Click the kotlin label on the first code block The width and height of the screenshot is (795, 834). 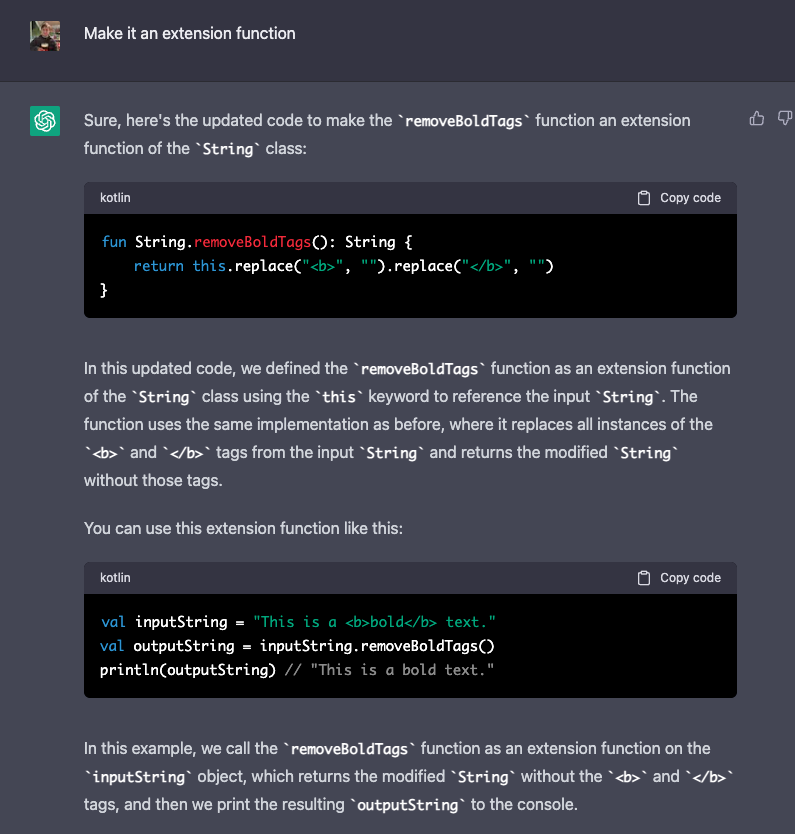click(115, 198)
